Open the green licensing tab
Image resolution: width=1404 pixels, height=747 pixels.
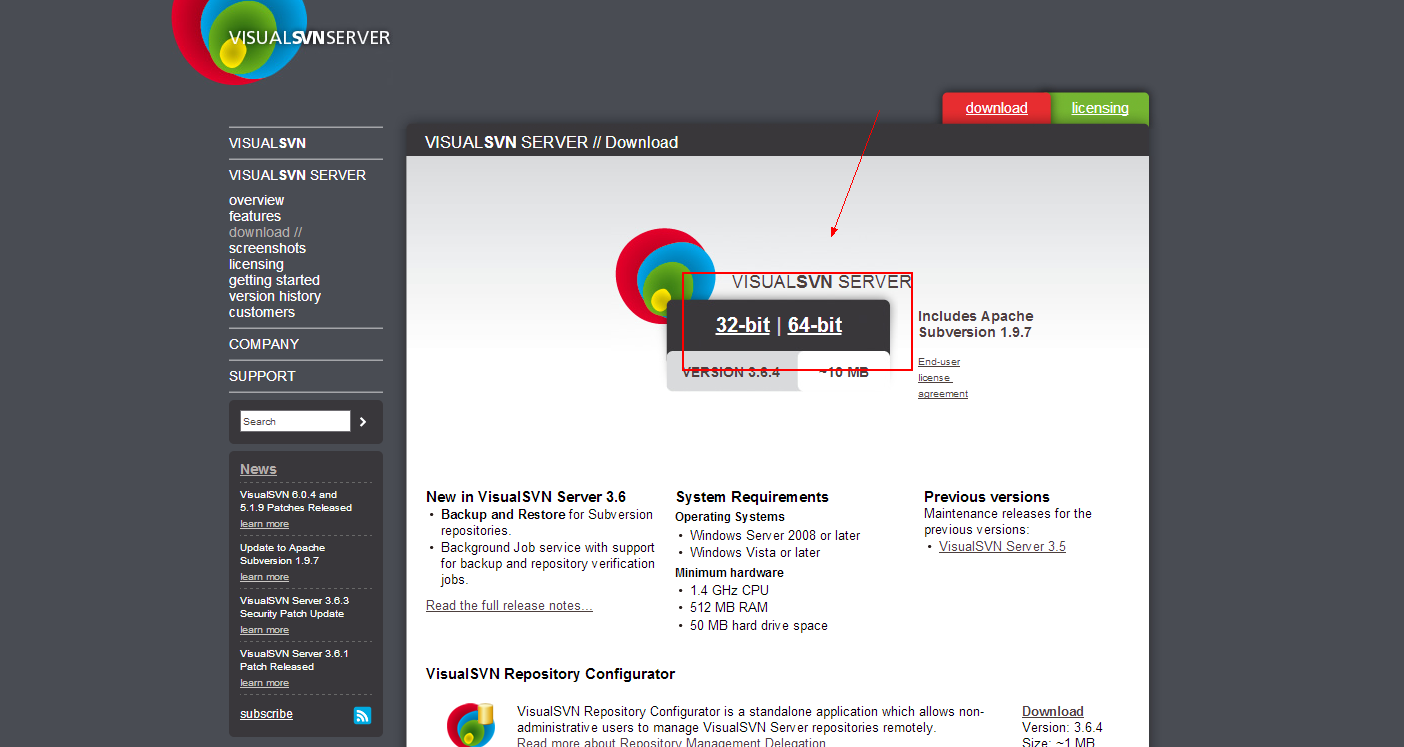(x=1100, y=108)
